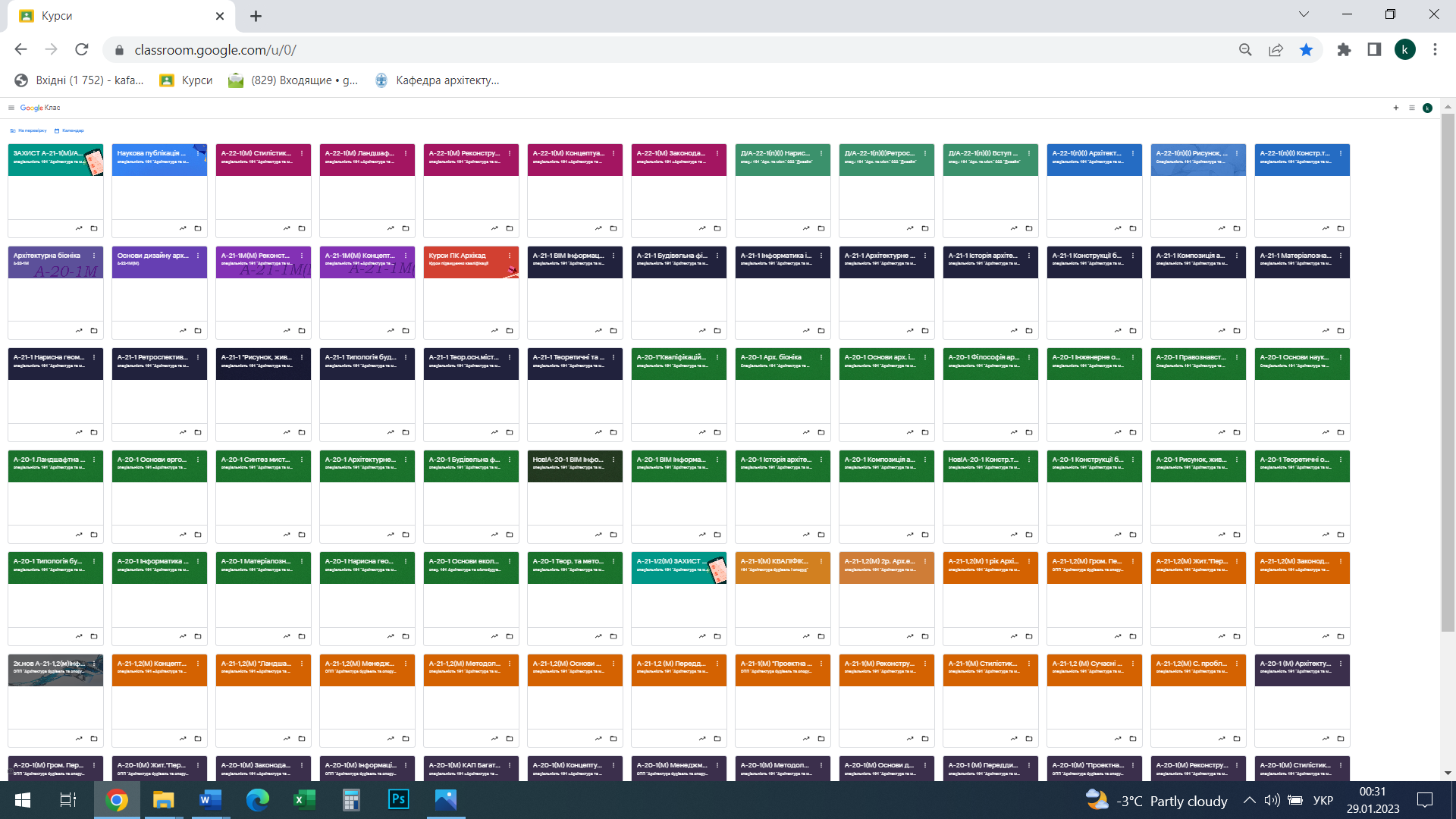Open gradebook for А-20-1 Арх. біоніка card

(806, 432)
